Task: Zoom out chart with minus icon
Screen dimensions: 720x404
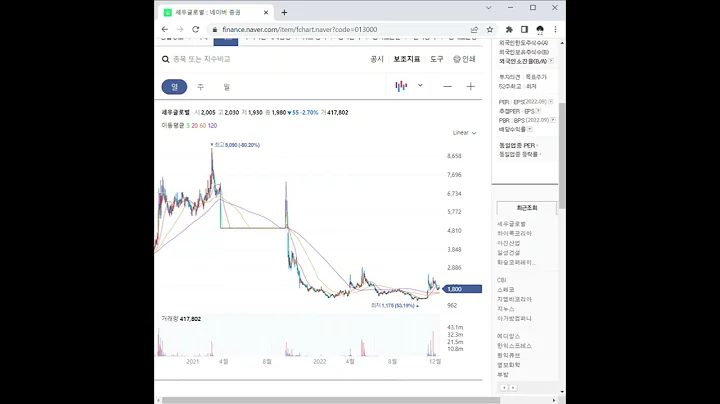Action: 447,86
